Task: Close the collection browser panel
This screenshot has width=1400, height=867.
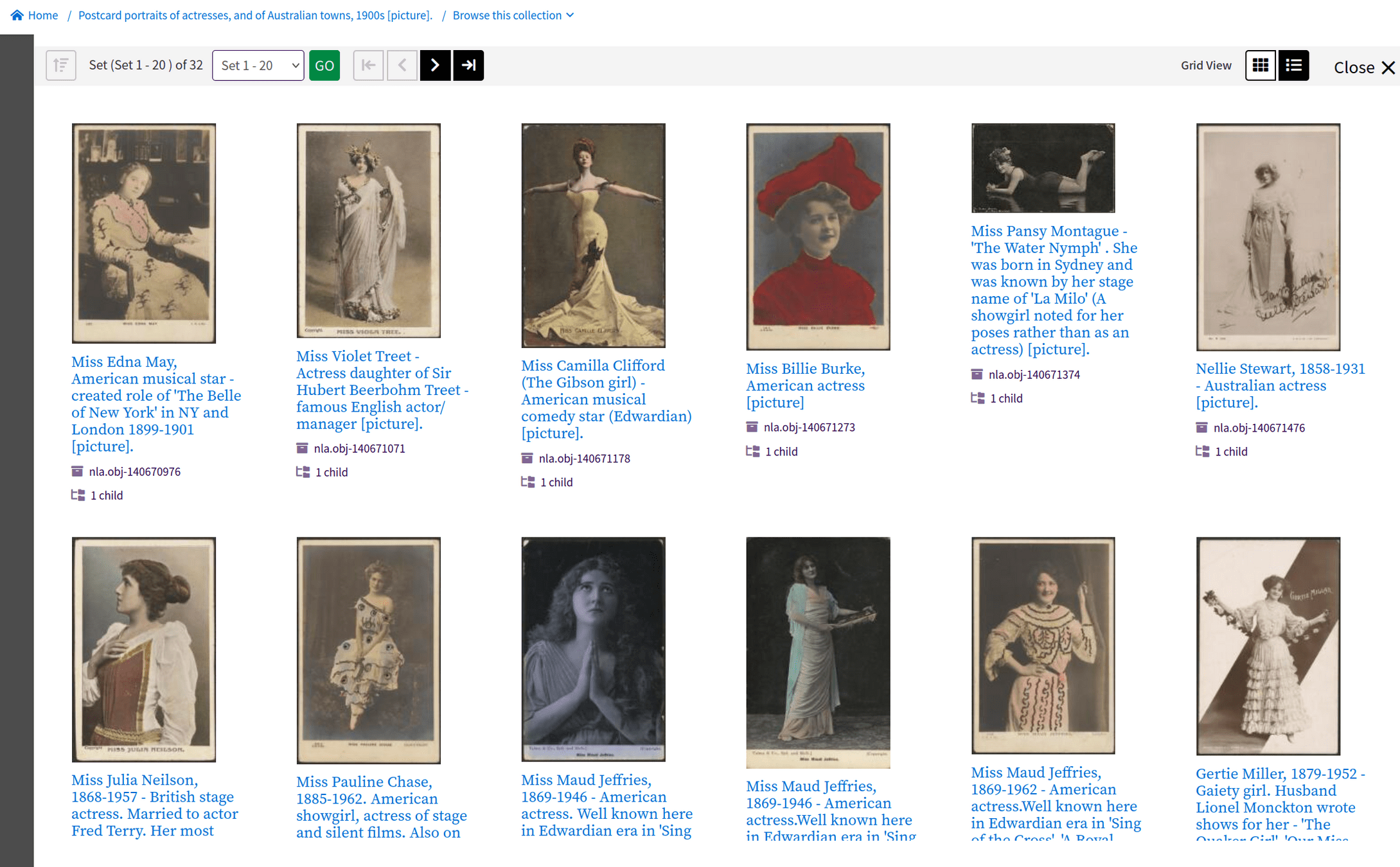Action: pyautogui.click(x=1363, y=67)
